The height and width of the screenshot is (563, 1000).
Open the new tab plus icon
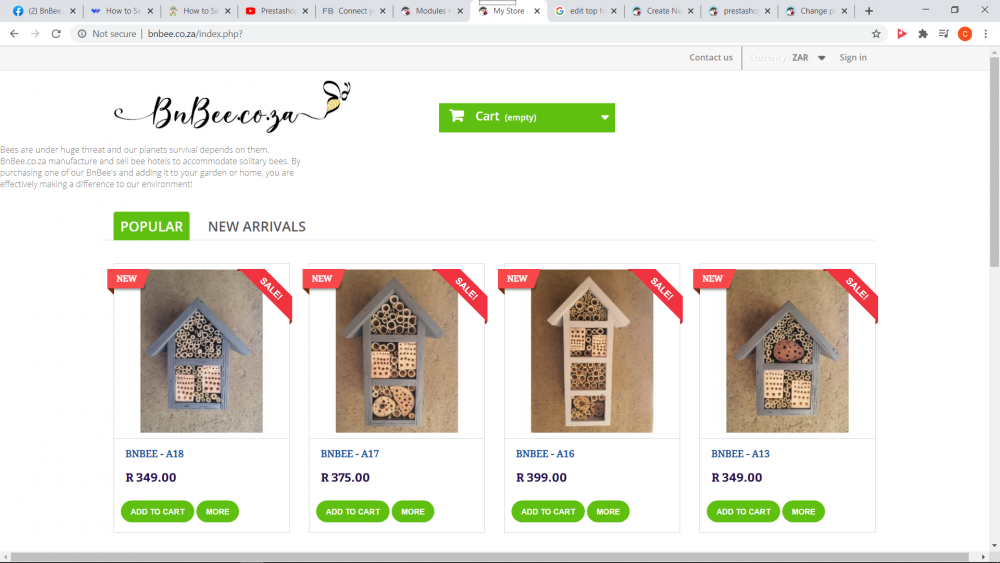[869, 11]
